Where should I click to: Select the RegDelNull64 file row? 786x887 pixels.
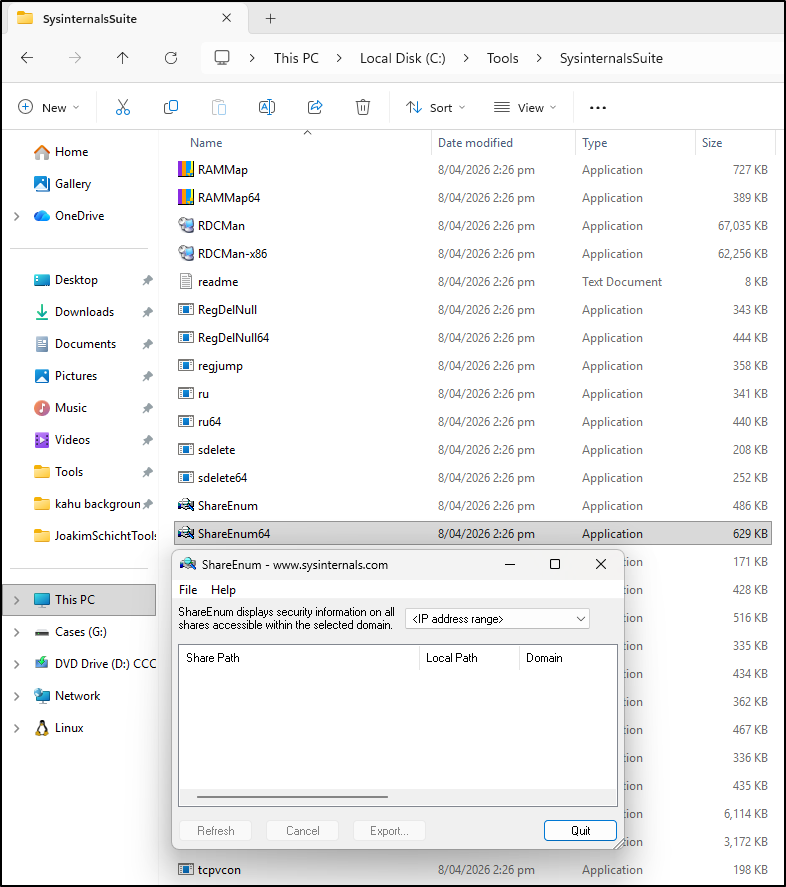point(473,338)
